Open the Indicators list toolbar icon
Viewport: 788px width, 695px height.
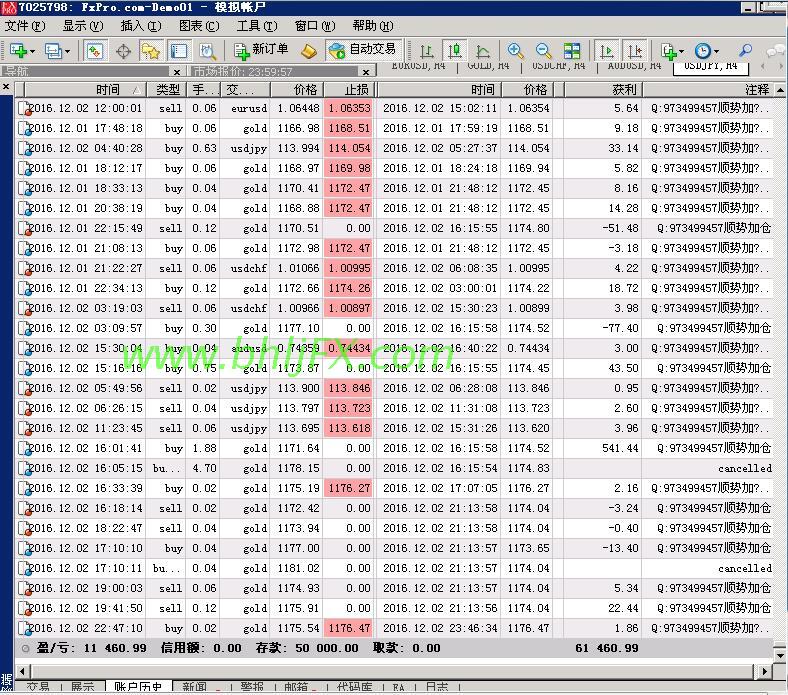(668, 51)
